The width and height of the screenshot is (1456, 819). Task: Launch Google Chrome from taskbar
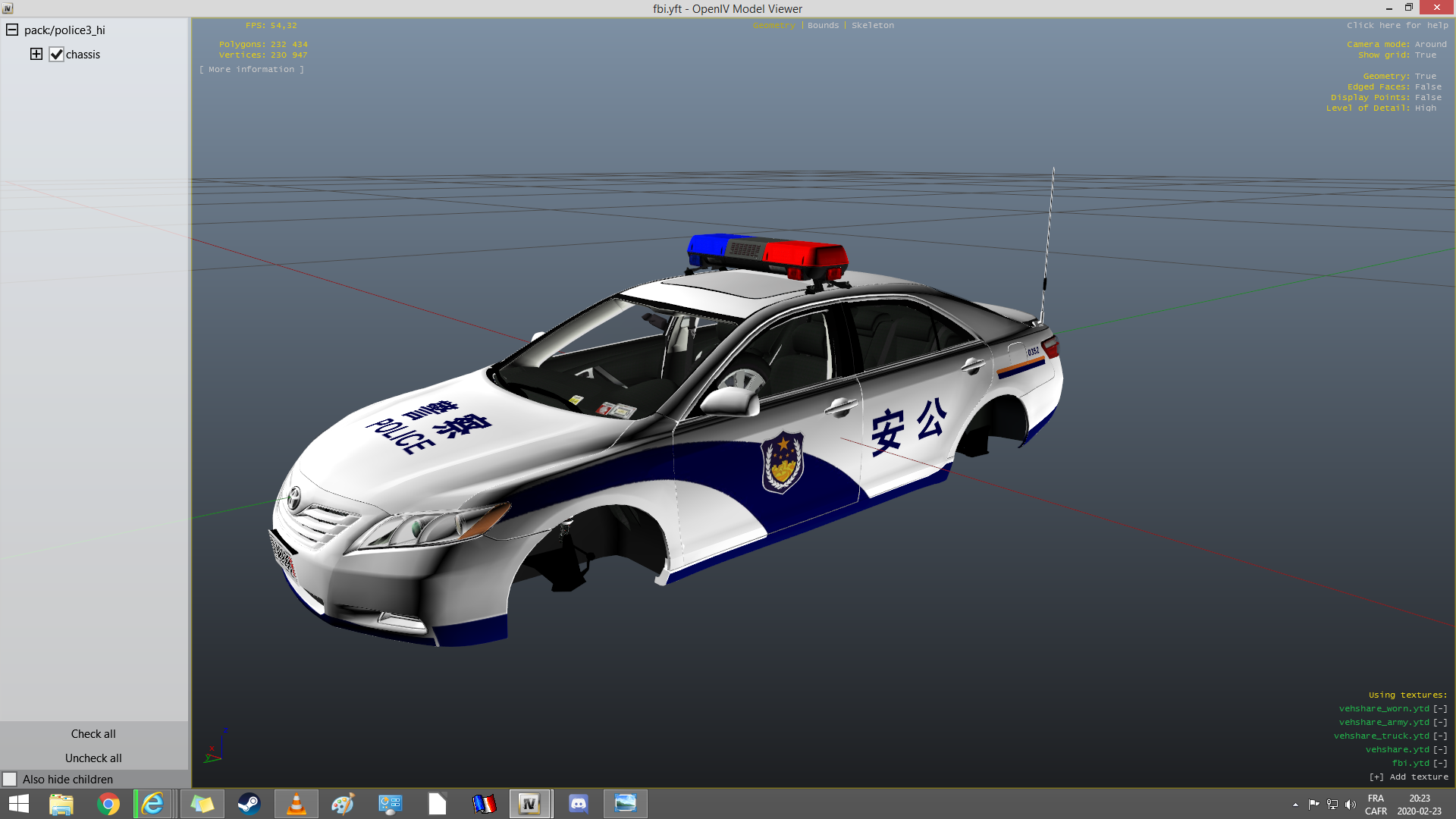[x=108, y=803]
